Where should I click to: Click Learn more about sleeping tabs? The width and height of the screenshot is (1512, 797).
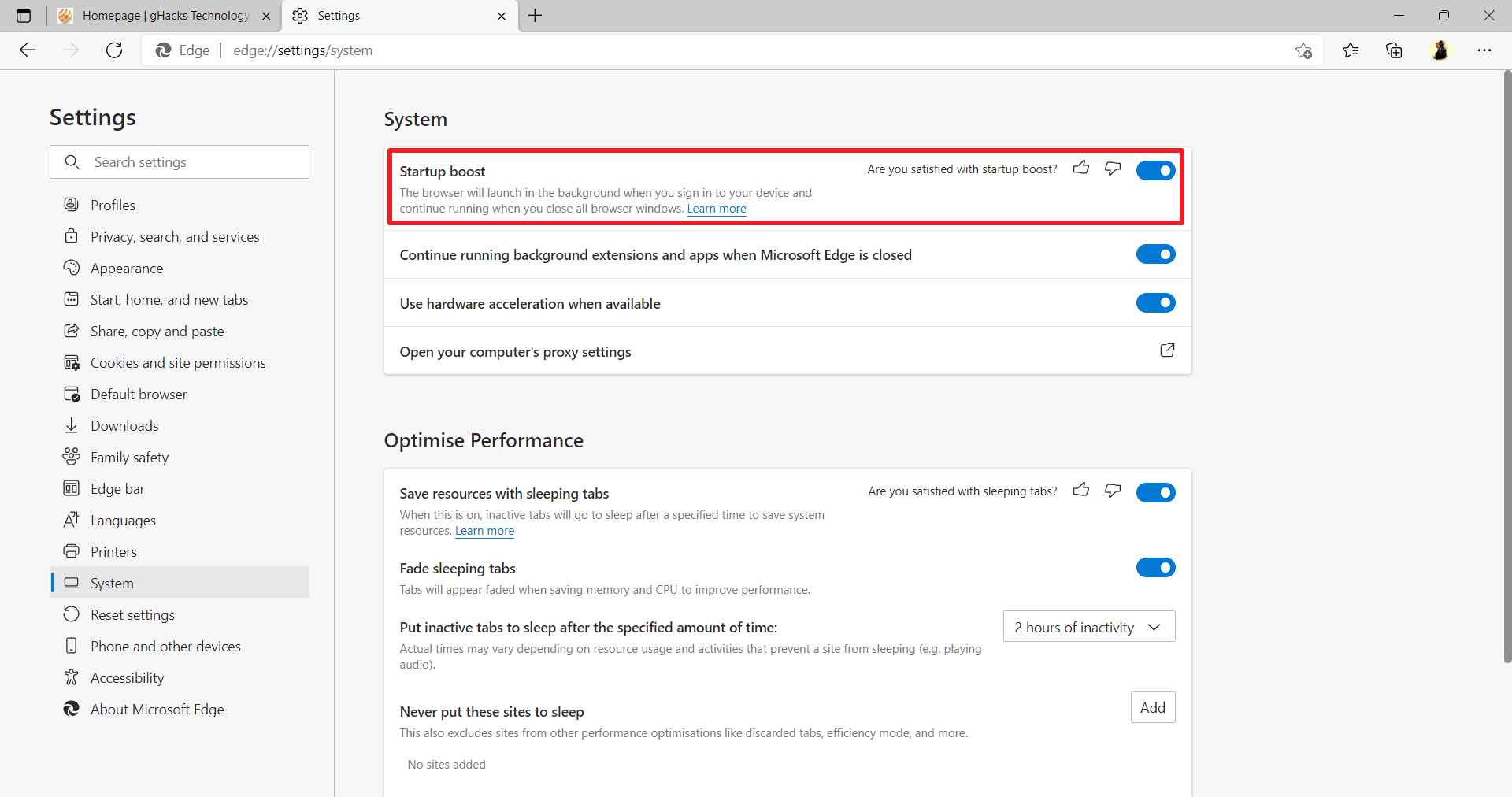pos(484,531)
